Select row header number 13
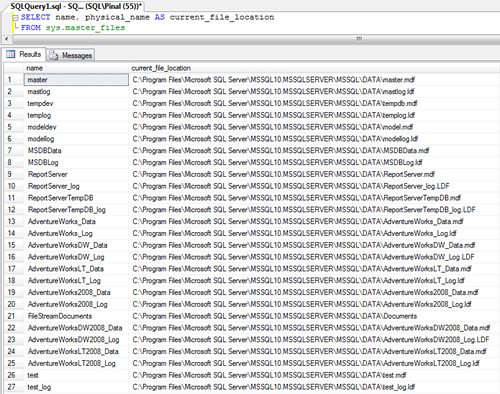The height and width of the screenshot is (394, 500). click(x=14, y=222)
